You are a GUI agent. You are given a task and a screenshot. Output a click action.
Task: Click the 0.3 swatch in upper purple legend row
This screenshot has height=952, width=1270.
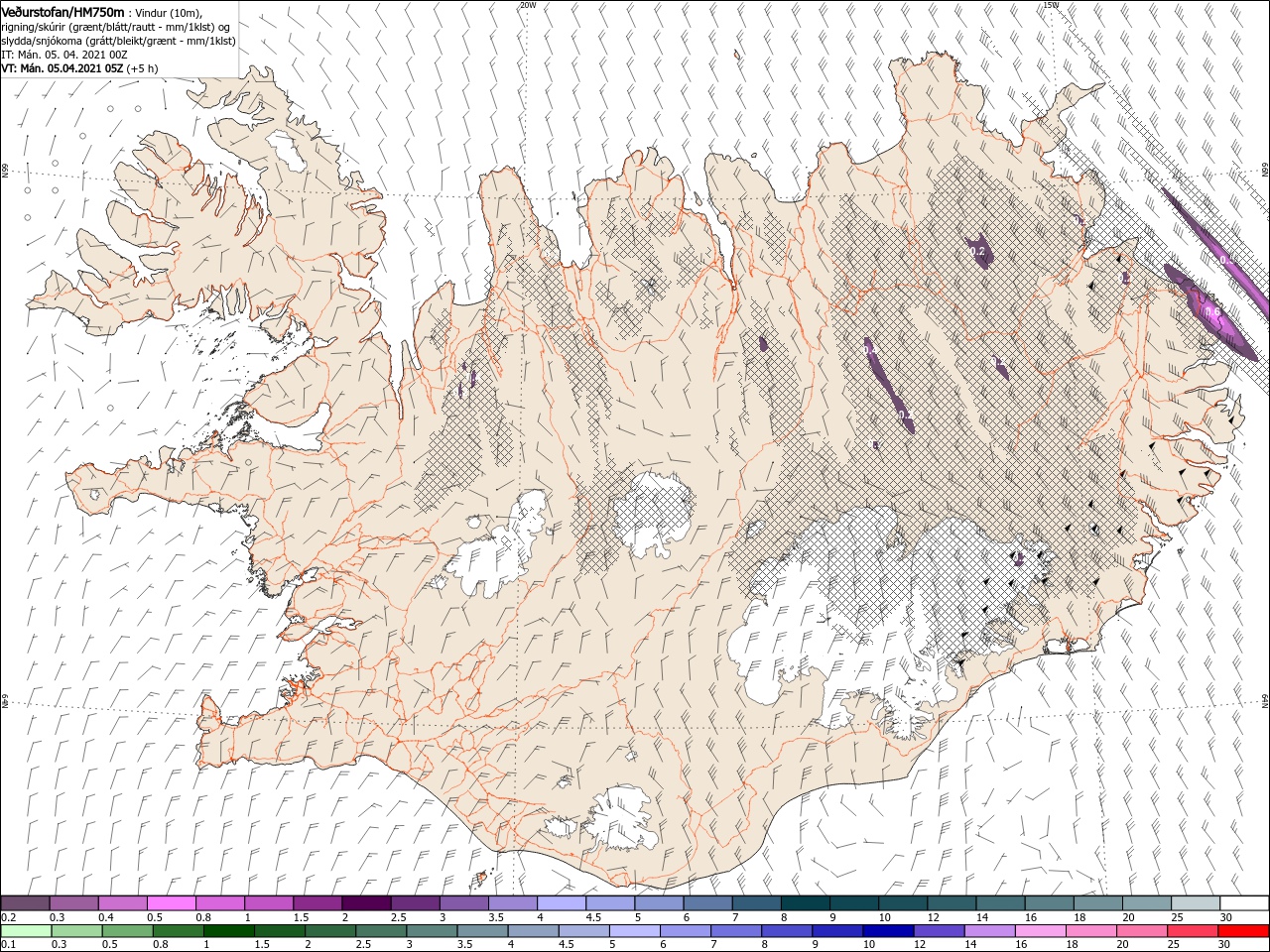[73, 903]
